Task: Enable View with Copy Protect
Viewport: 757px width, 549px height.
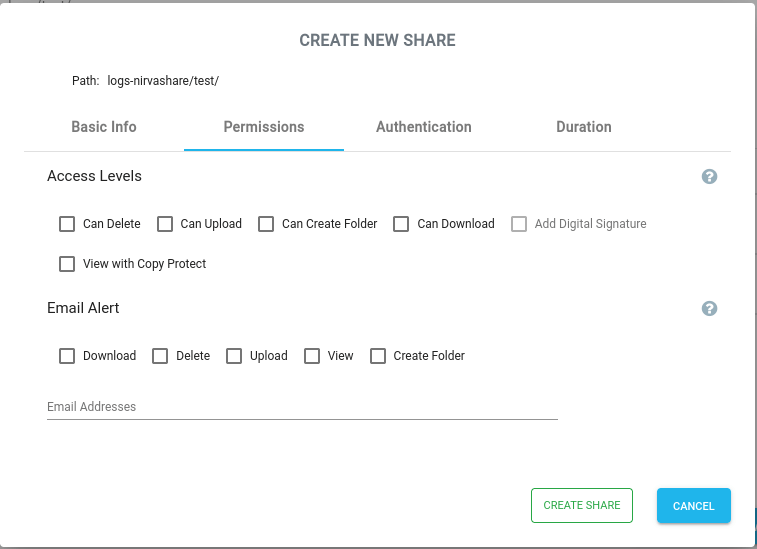Action: pyautogui.click(x=67, y=264)
